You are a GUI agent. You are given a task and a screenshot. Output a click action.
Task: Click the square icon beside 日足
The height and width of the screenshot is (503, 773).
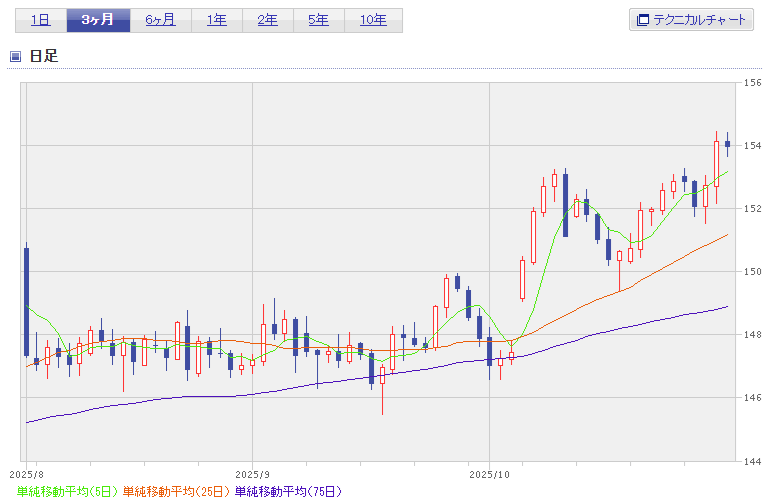pos(15,56)
